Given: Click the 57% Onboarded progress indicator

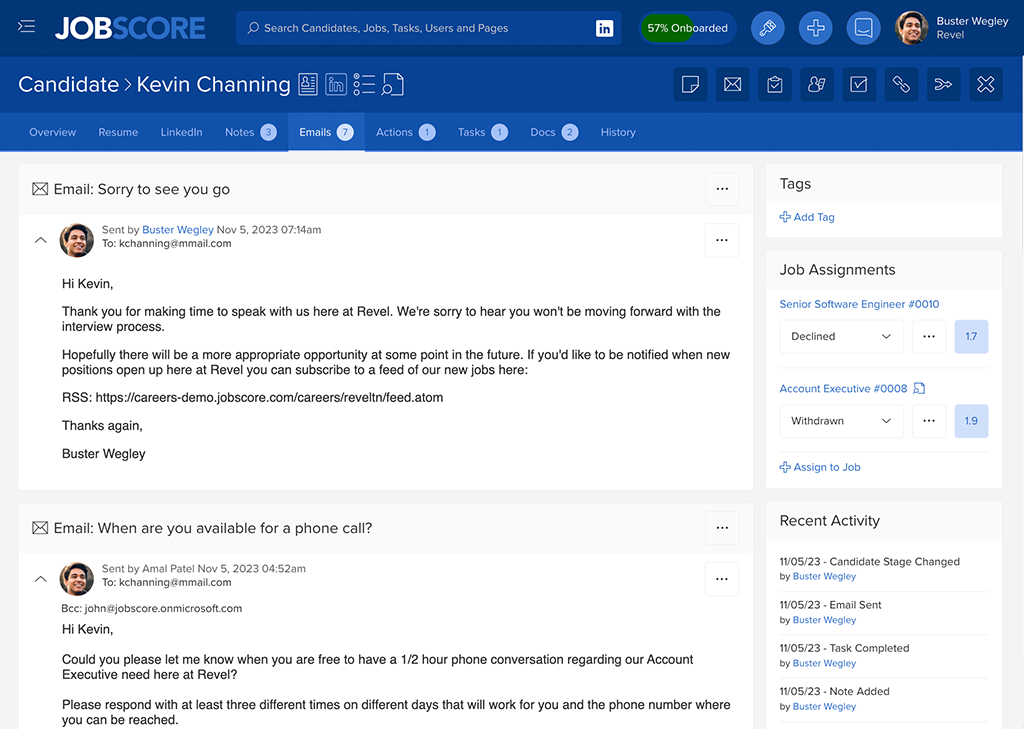Looking at the screenshot, I should [x=687, y=28].
